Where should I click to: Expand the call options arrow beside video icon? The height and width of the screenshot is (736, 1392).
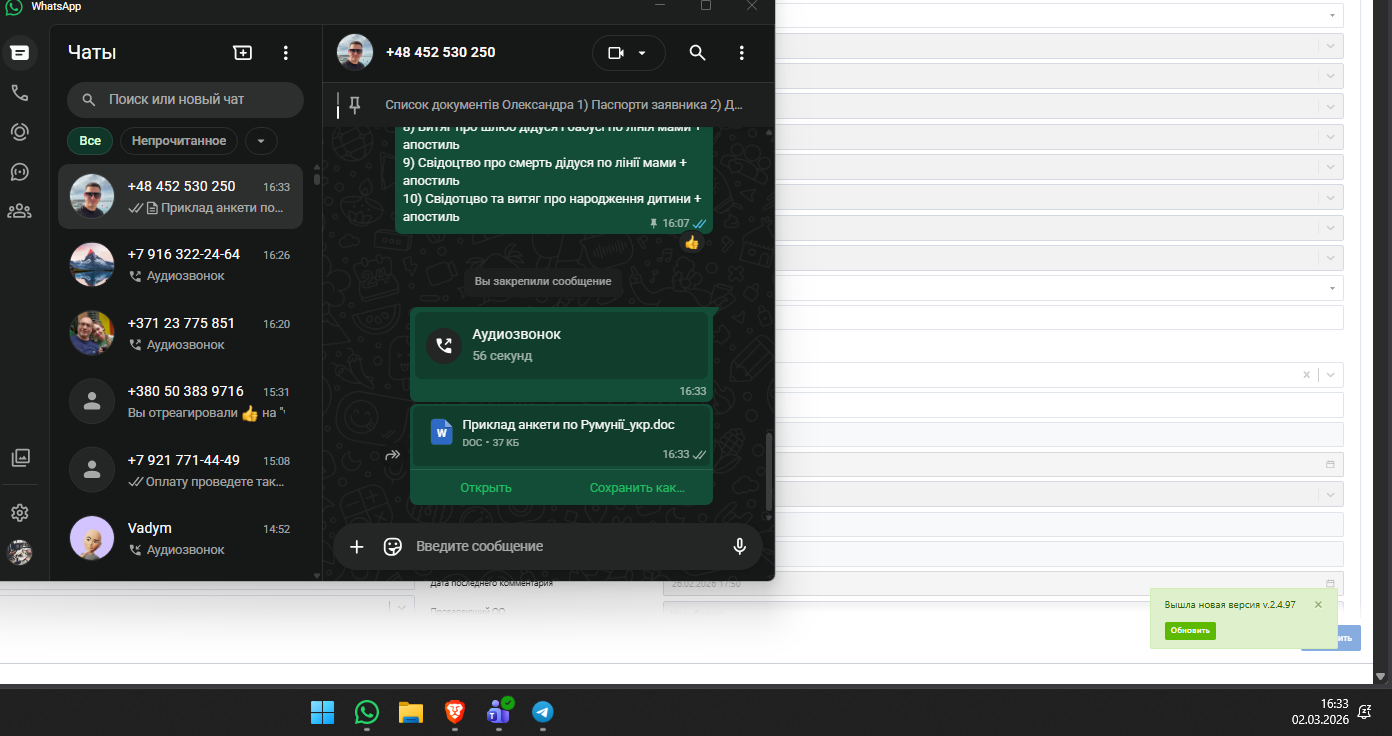642,53
